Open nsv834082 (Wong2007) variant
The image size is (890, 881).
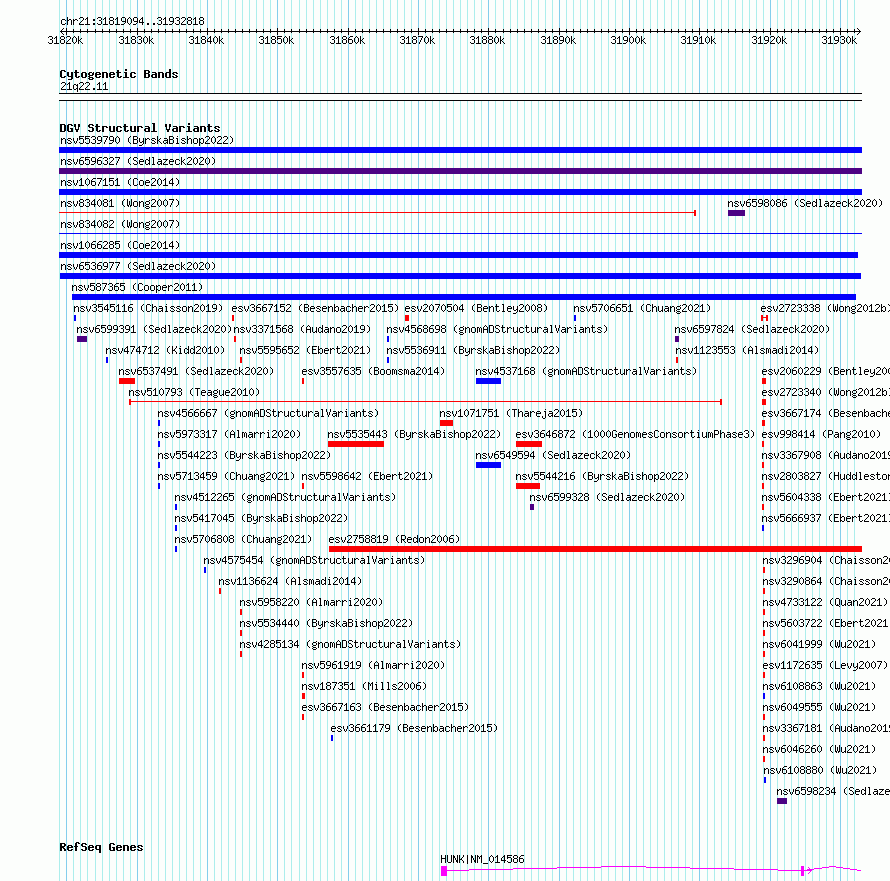click(120, 224)
